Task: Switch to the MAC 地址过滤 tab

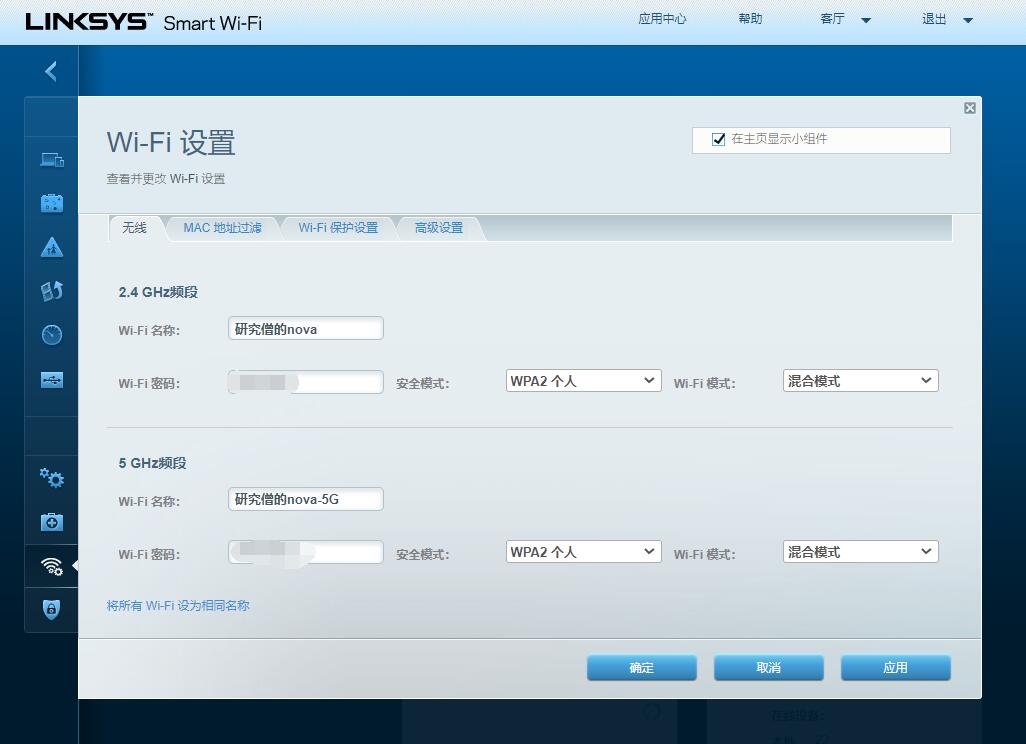Action: tap(223, 227)
